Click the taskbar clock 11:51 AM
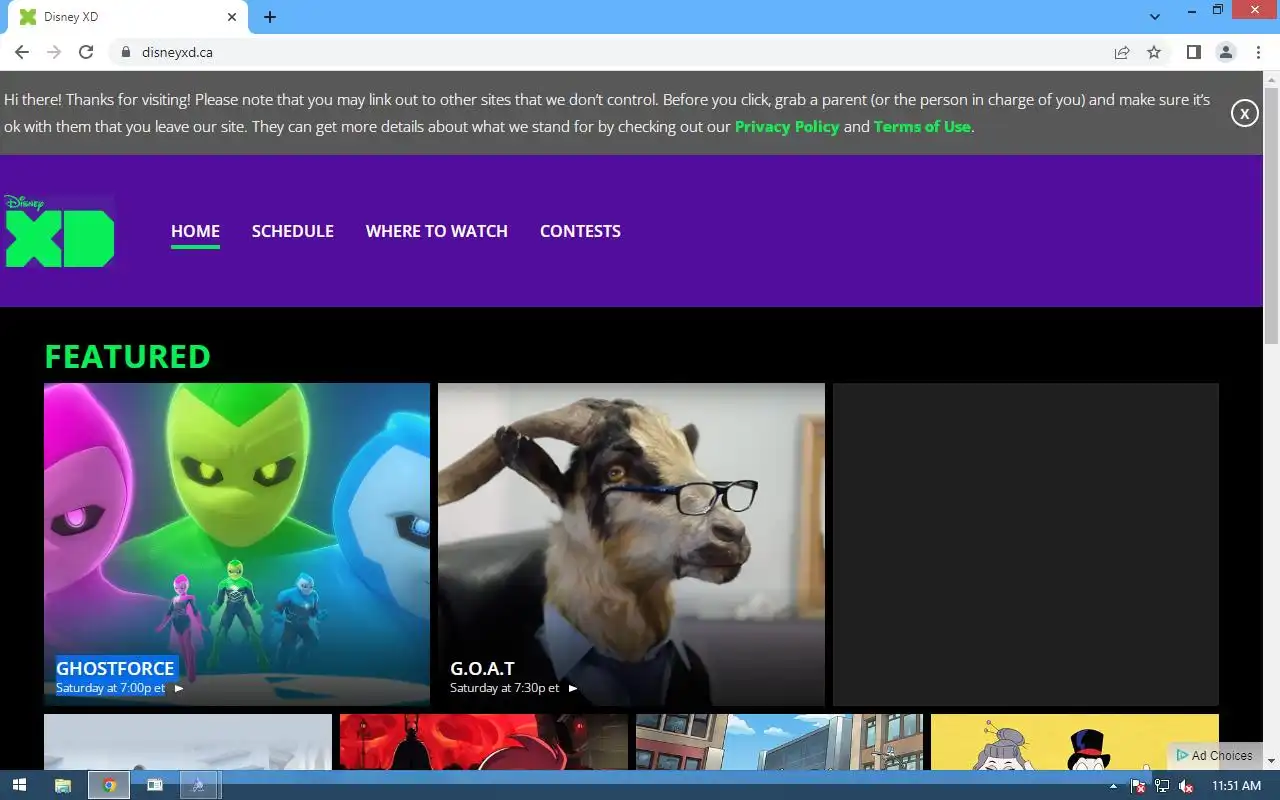The image size is (1280, 800). pyautogui.click(x=1236, y=786)
